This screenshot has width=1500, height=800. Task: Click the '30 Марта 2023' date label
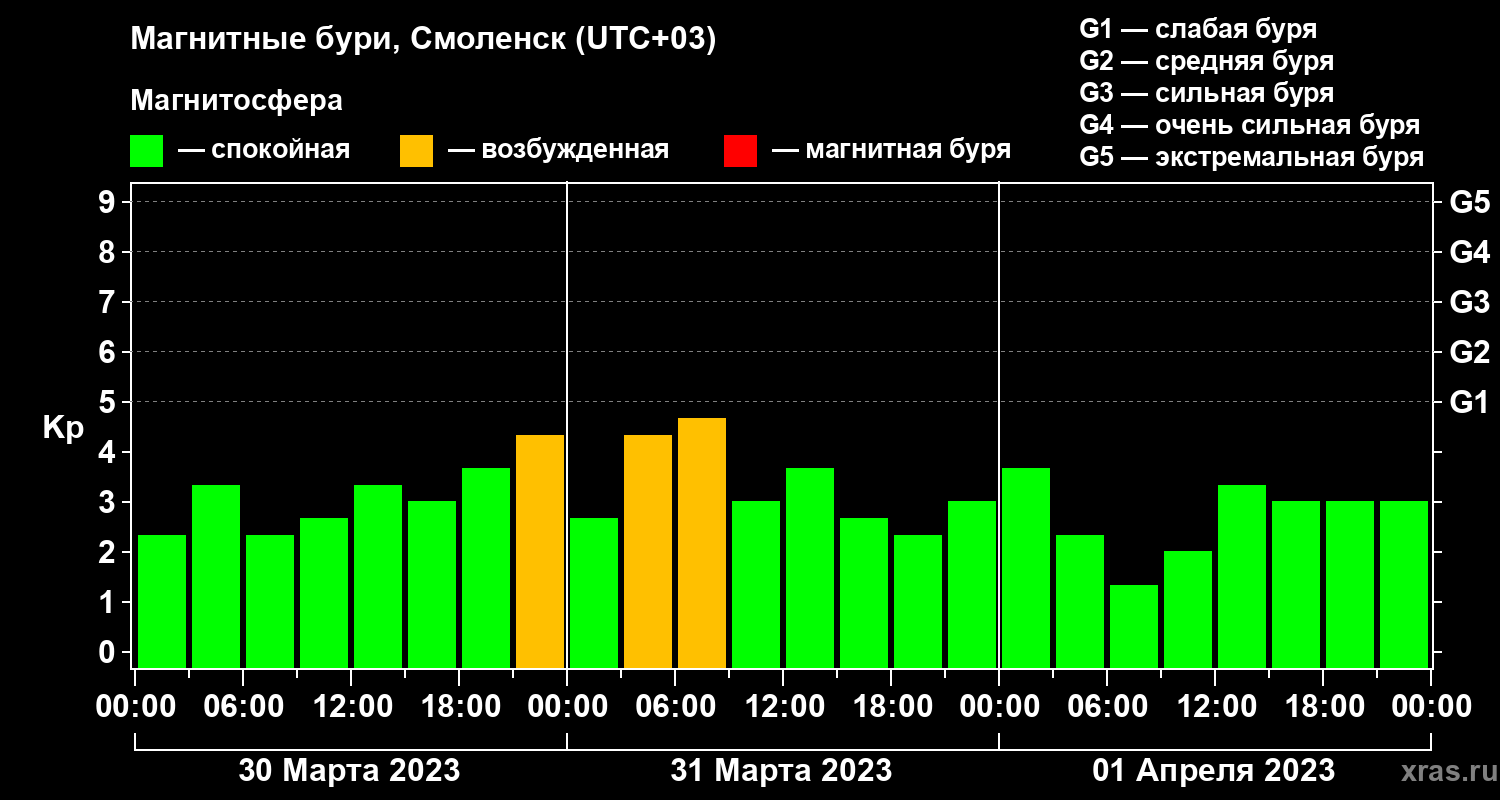(x=349, y=771)
